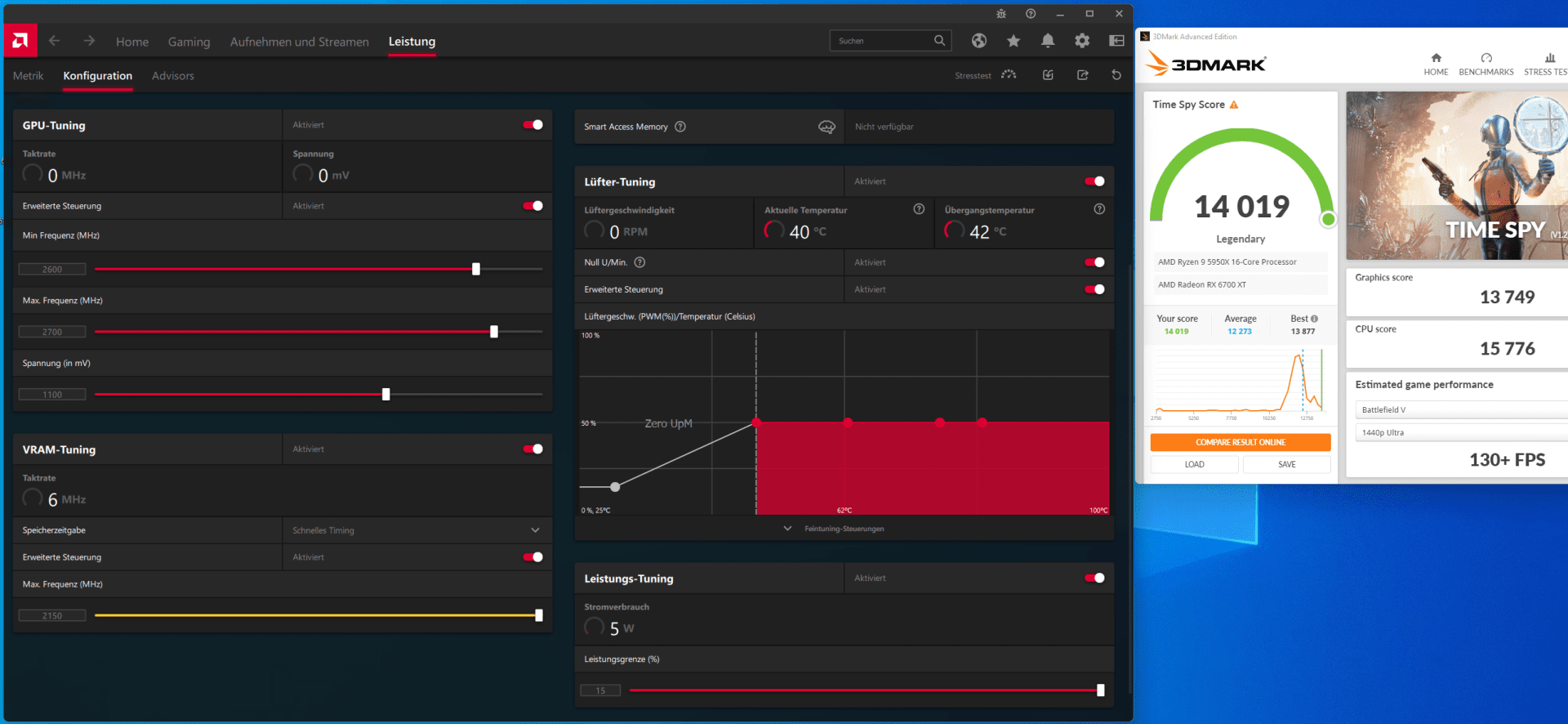This screenshot has width=1568, height=724.
Task: Go back with the left arrow icon
Action: [x=55, y=41]
